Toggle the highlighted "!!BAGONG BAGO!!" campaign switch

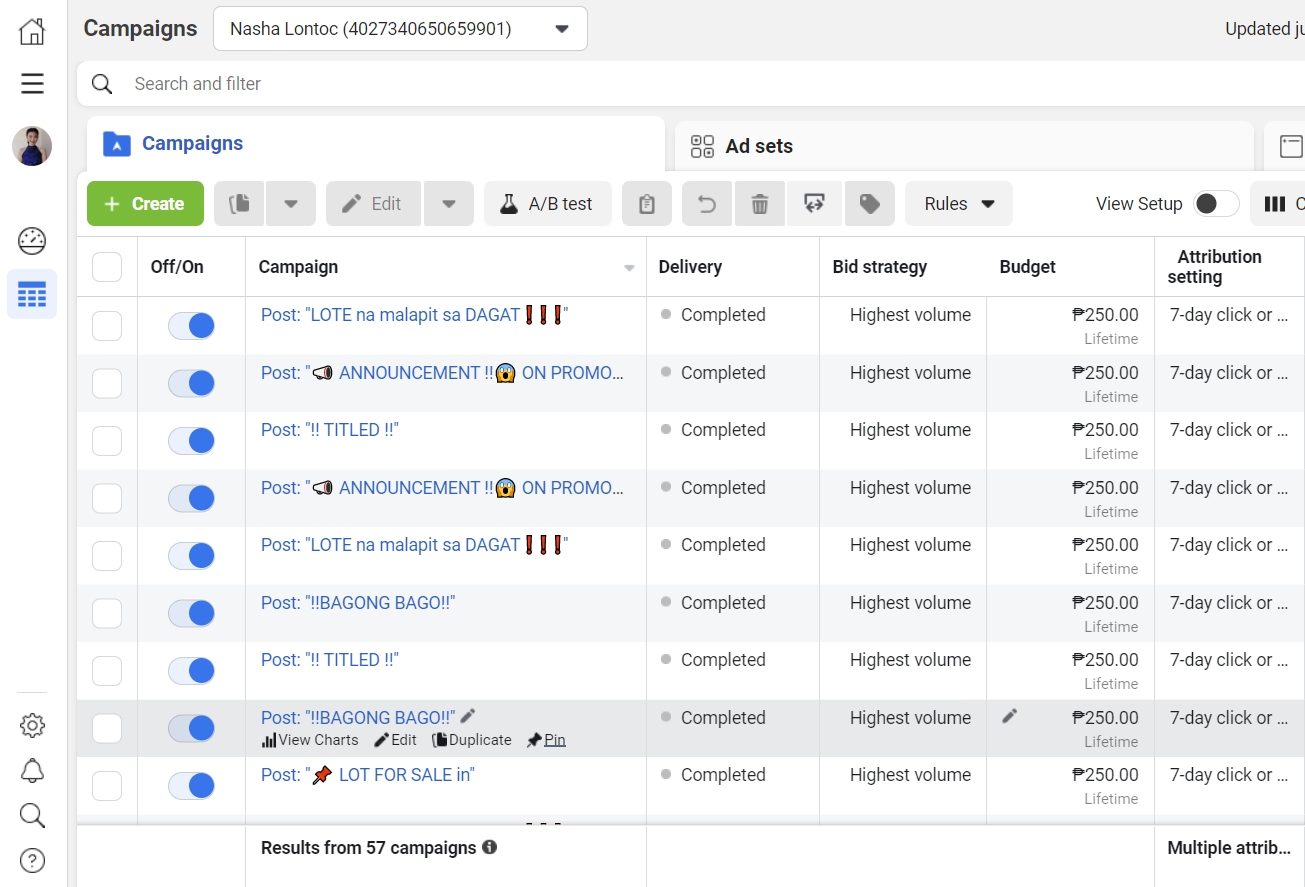(x=191, y=728)
